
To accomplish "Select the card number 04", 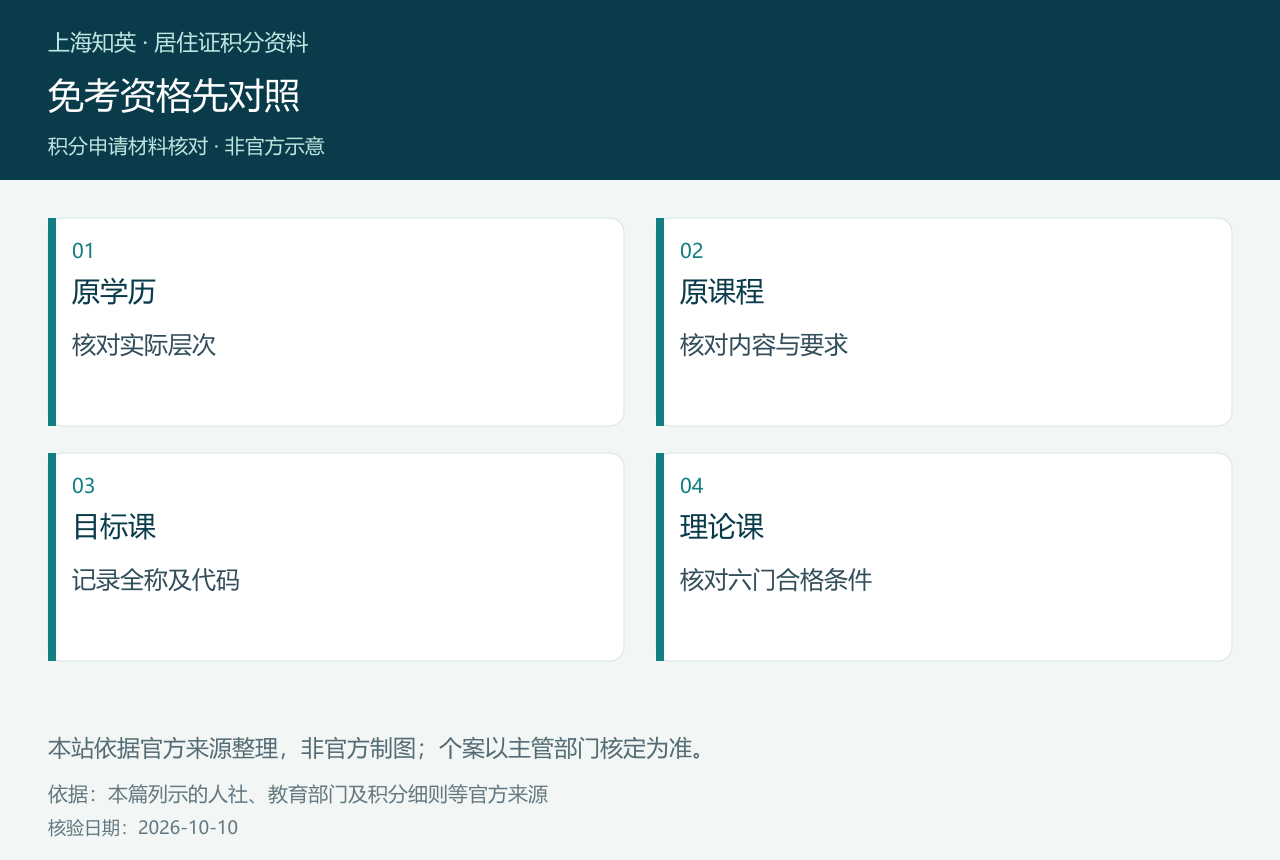I will click(692, 486).
